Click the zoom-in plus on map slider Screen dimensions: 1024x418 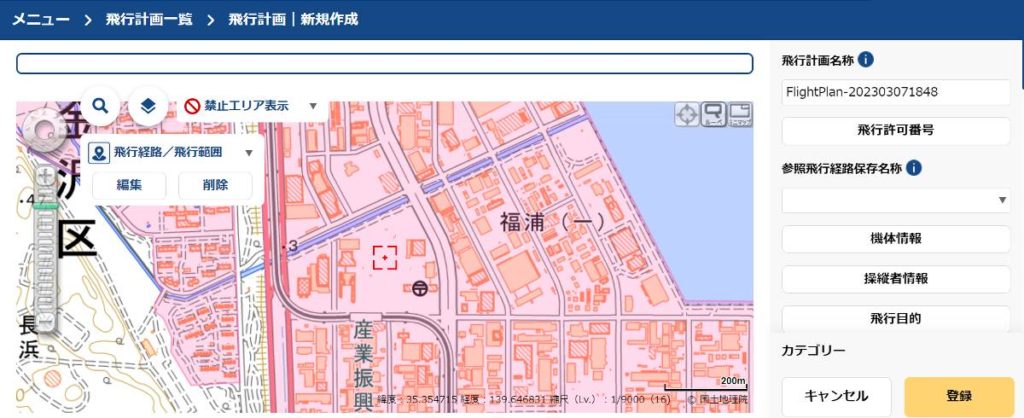pyautogui.click(x=45, y=178)
